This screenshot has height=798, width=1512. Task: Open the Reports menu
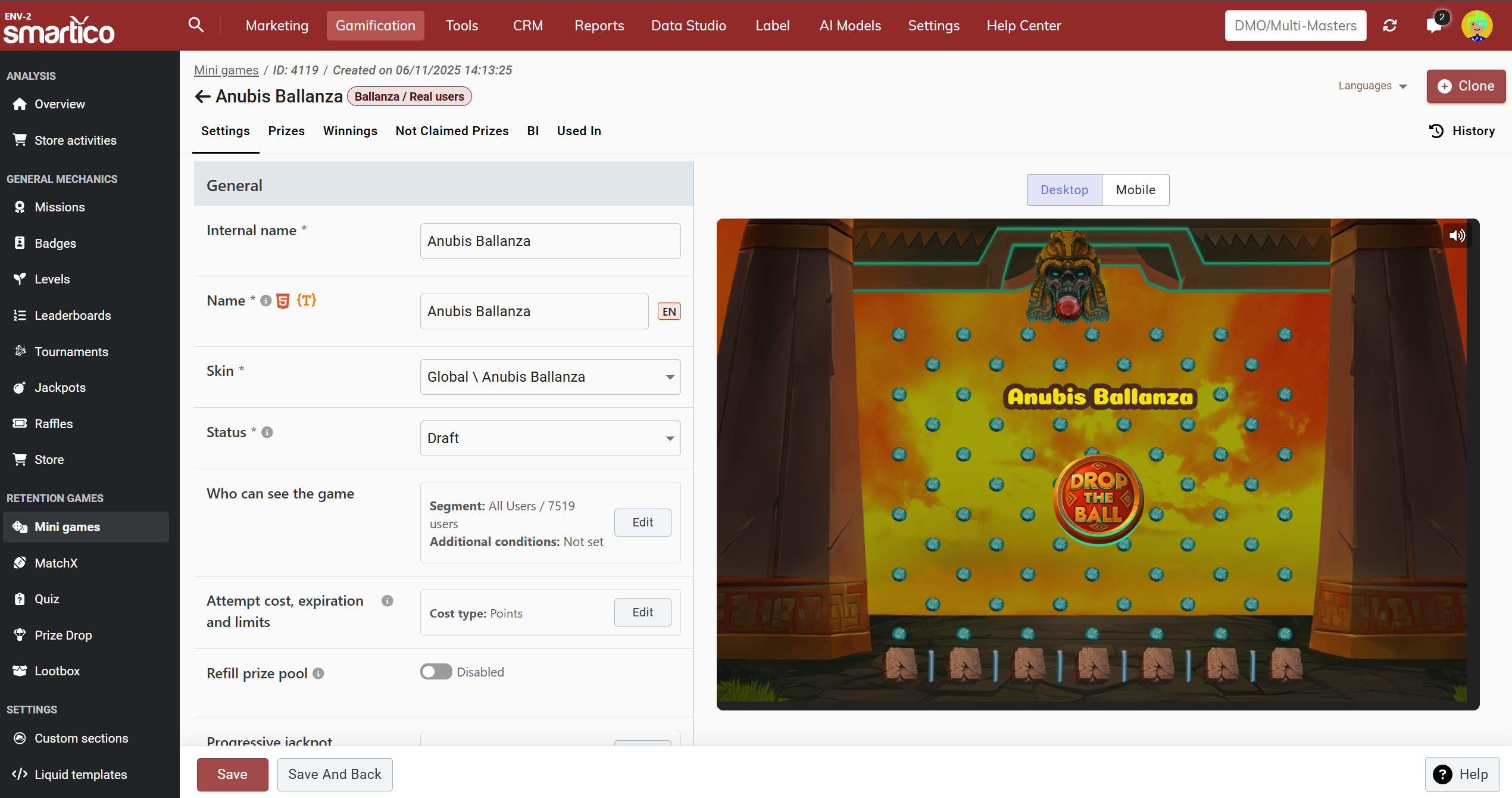599,26
